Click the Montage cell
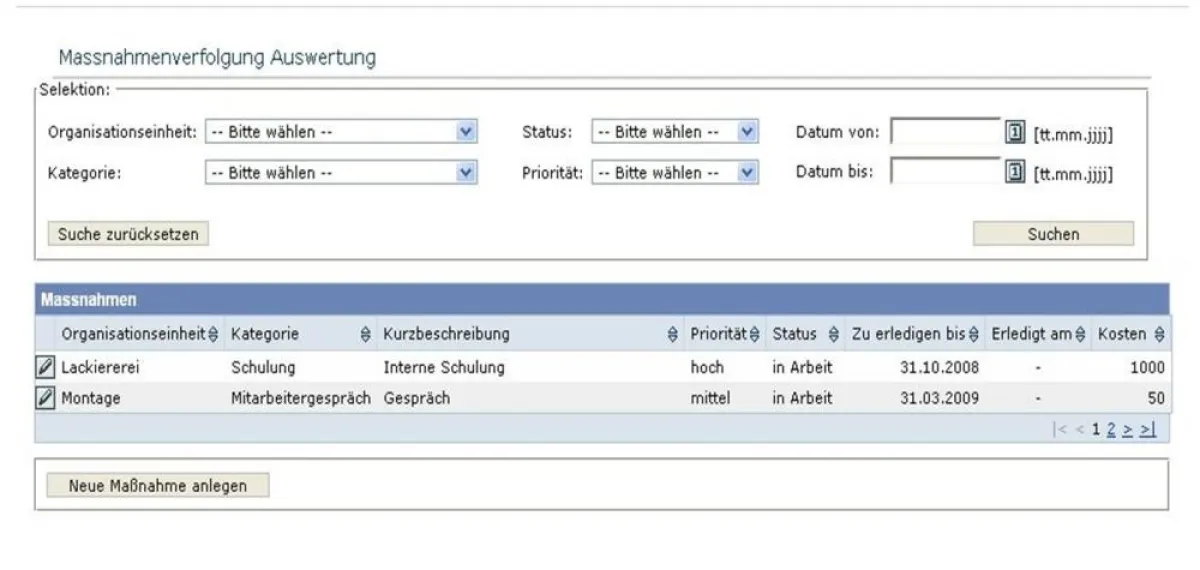Viewport: 1200px width, 570px height. [91, 398]
